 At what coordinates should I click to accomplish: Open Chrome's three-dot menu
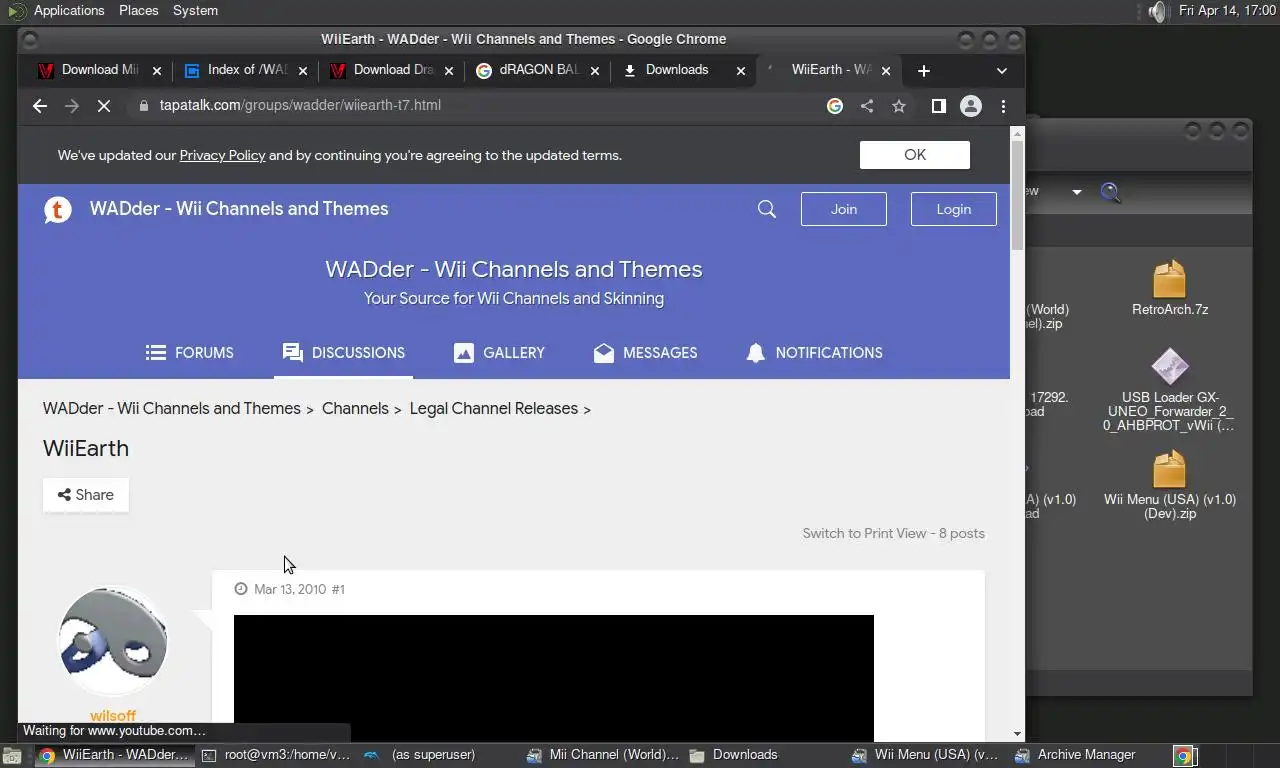click(x=1003, y=106)
